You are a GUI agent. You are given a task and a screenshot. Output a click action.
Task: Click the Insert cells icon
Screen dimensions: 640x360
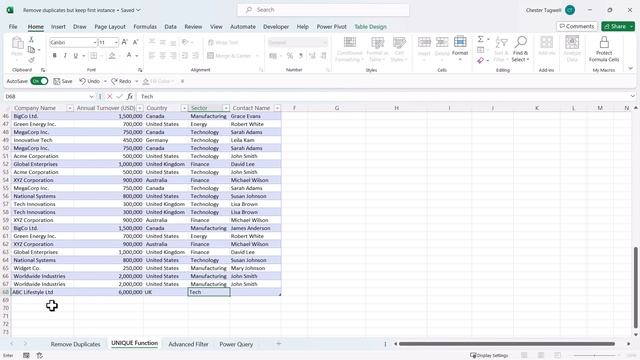[x=424, y=47]
